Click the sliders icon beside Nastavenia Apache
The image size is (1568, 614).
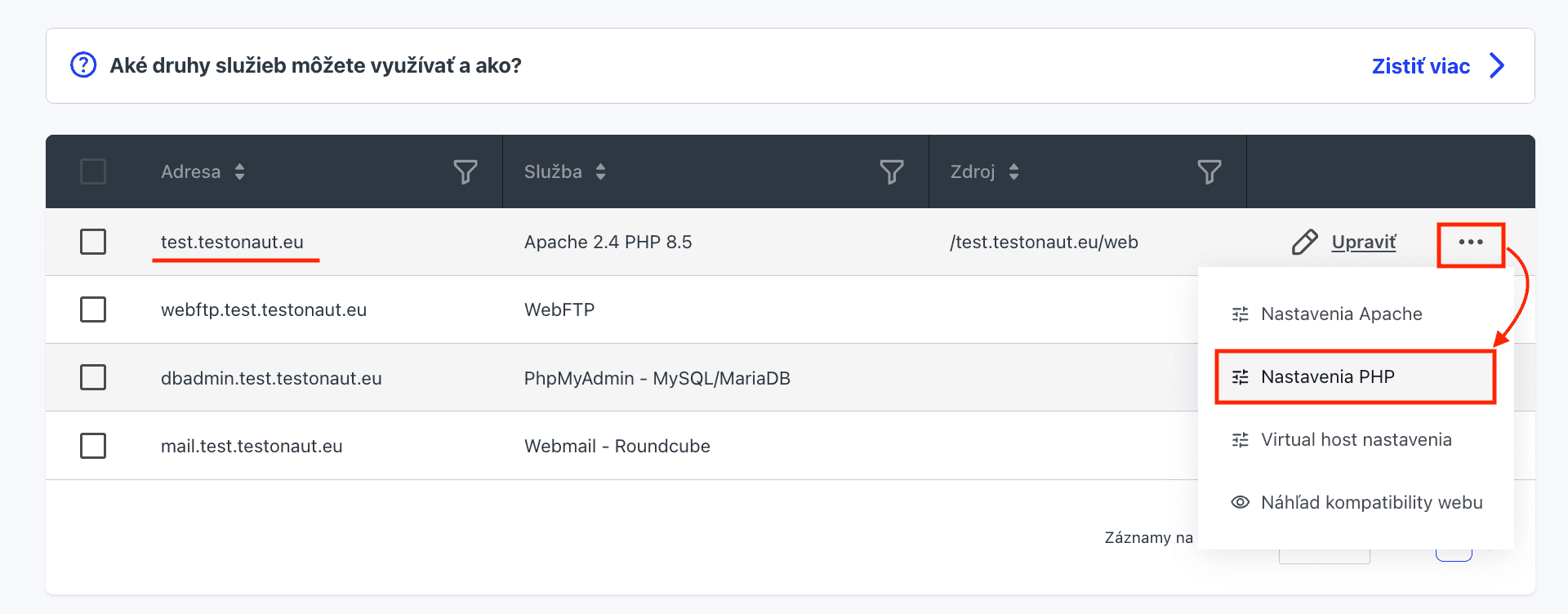[1240, 314]
